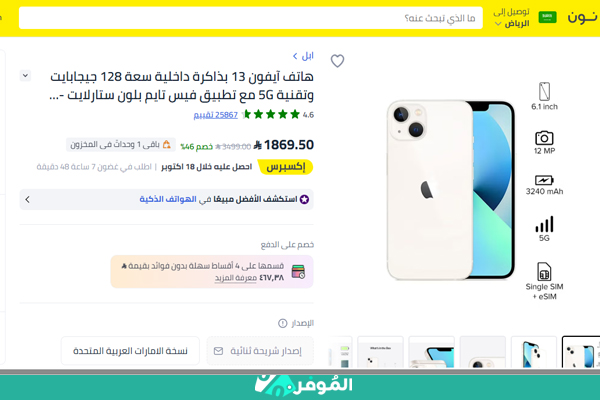Click the 3240 mAh battery icon
The width and height of the screenshot is (600, 400).
coord(544,180)
